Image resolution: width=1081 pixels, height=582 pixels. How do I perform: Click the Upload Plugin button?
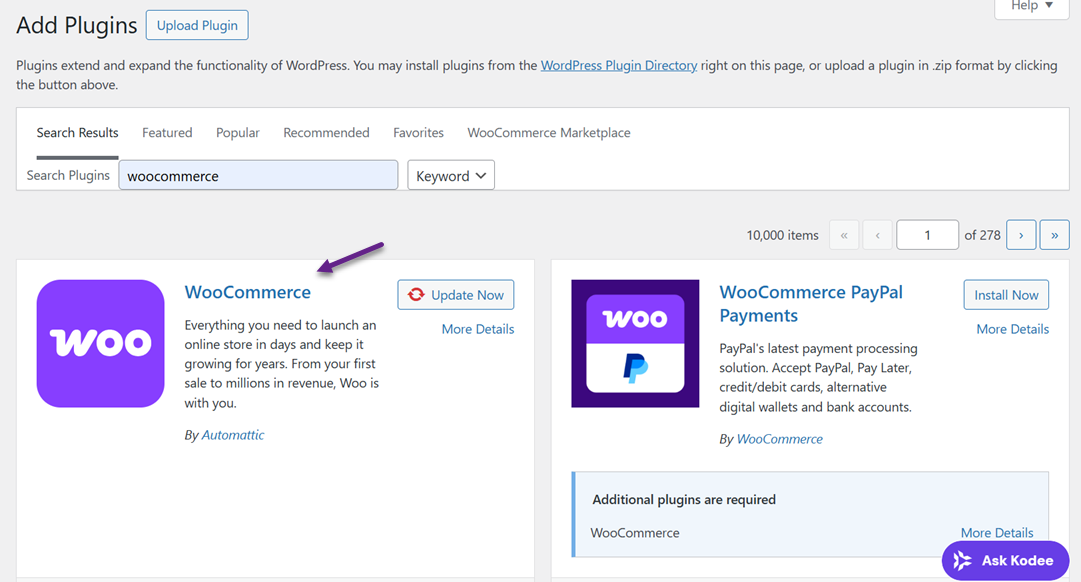click(x=196, y=25)
